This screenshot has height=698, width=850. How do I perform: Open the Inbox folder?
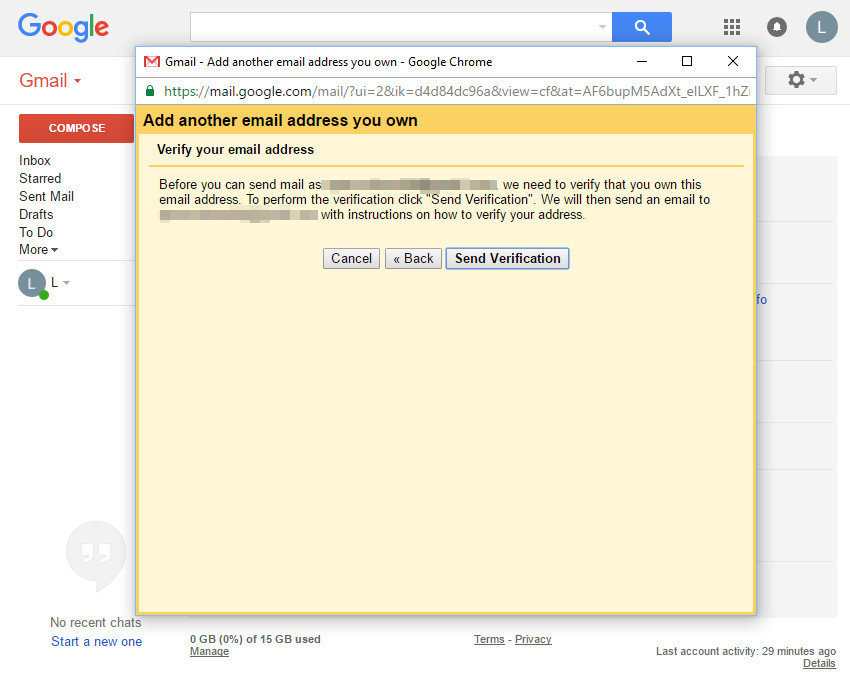click(x=35, y=160)
